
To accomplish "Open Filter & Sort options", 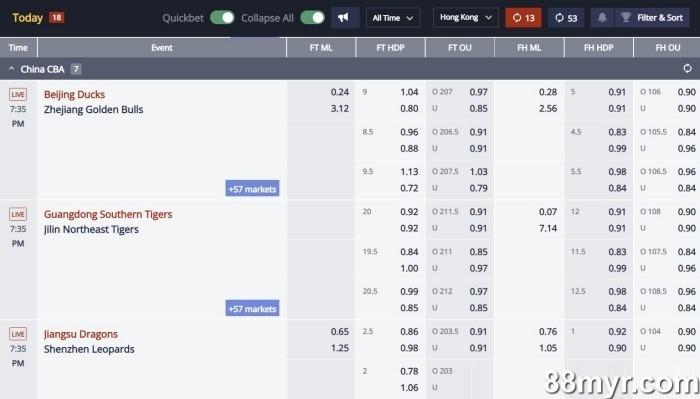I will (x=653, y=18).
